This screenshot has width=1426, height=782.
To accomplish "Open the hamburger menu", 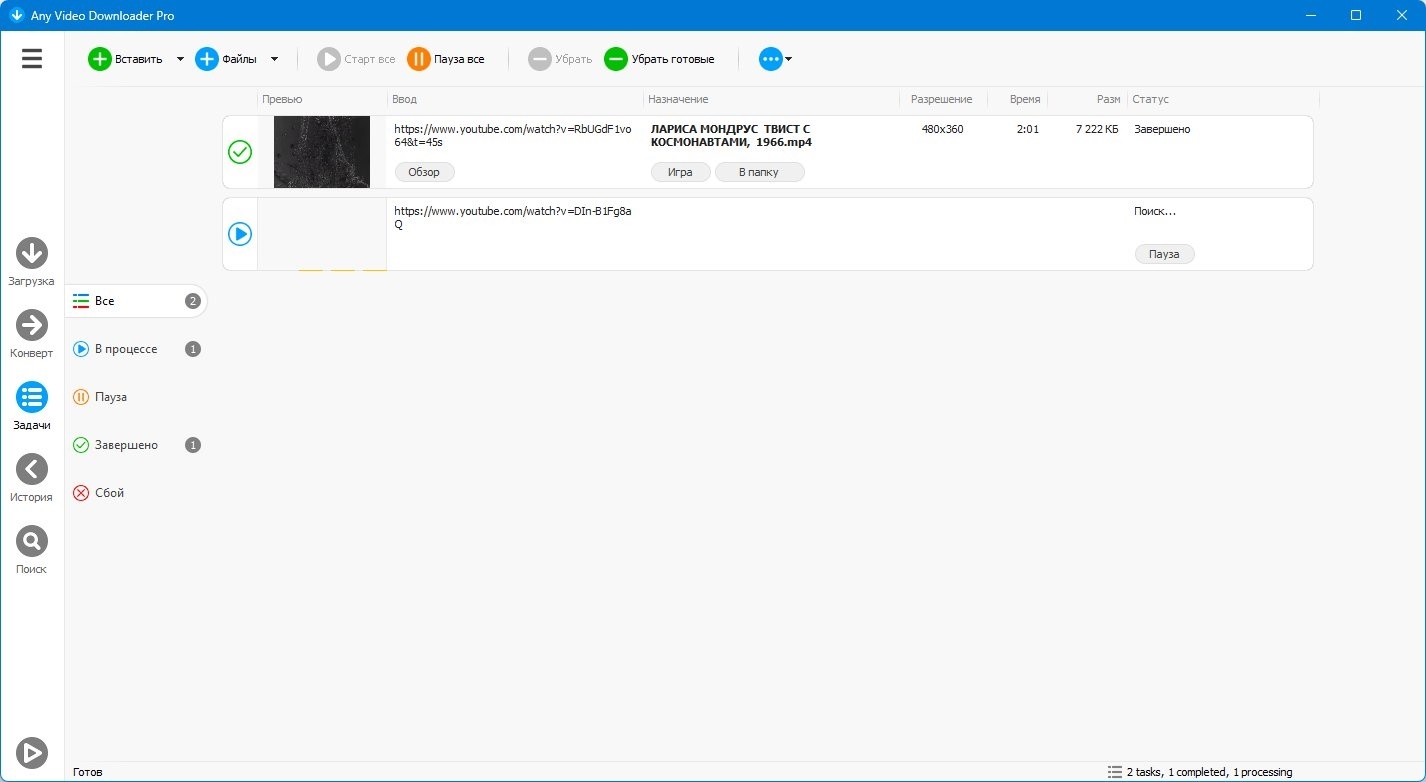I will point(32,59).
